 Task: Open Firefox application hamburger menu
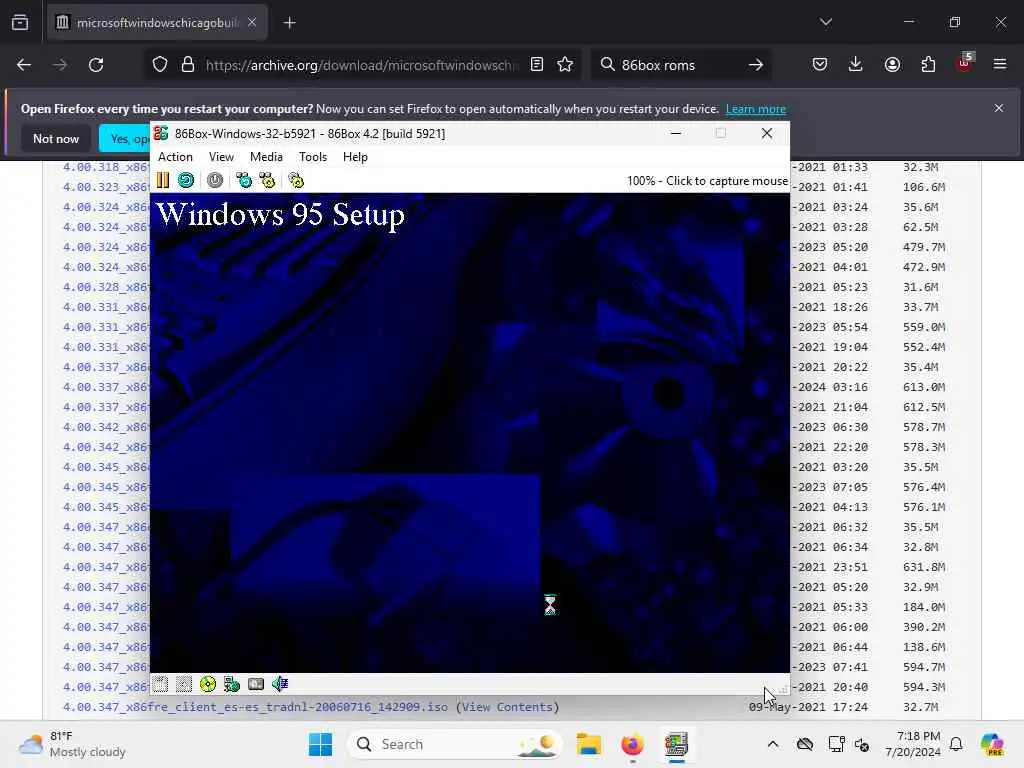1000,64
